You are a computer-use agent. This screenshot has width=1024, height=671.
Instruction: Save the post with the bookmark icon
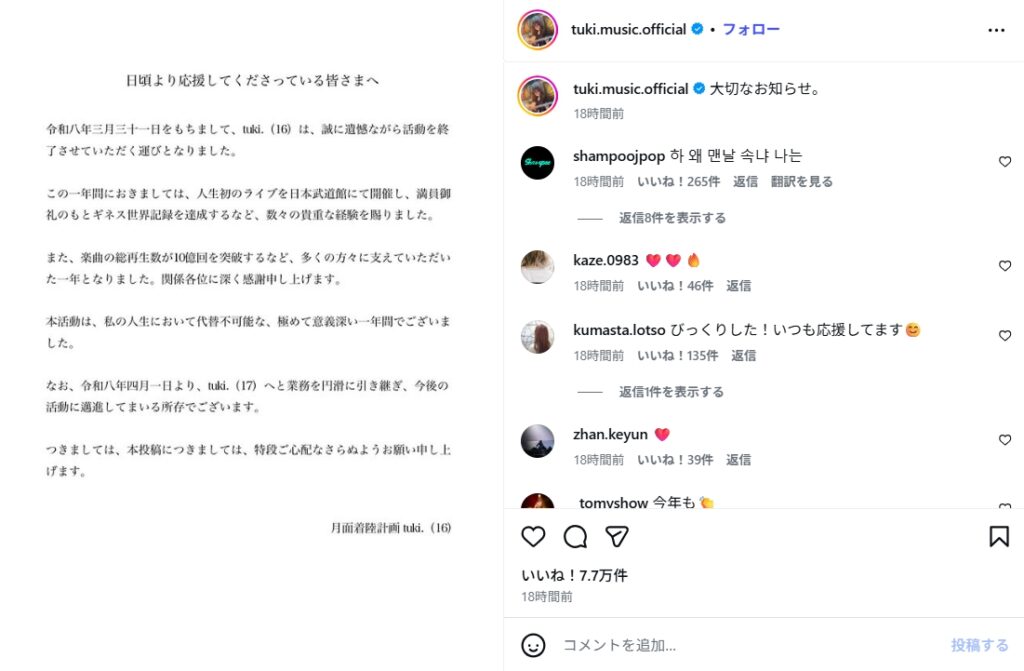pos(998,537)
